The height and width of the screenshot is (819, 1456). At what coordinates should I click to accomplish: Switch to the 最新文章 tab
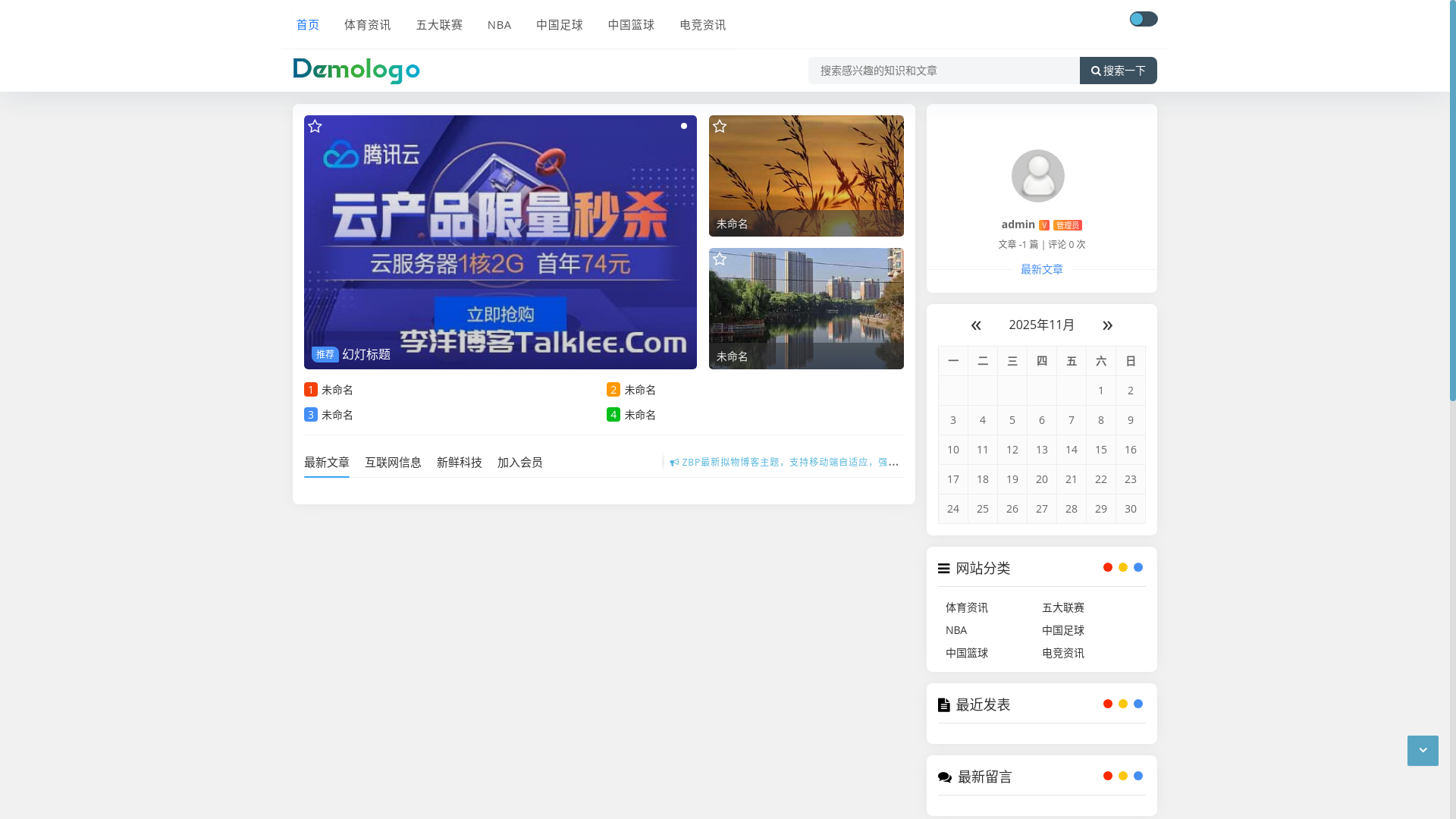pos(327,463)
